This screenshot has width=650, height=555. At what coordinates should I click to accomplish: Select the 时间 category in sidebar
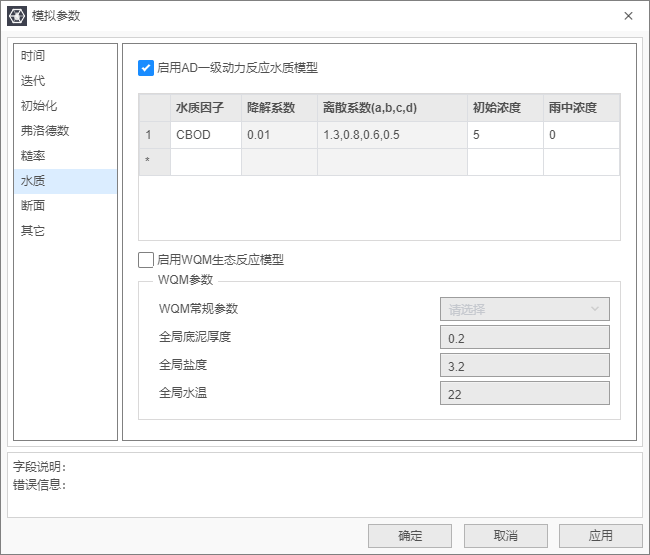34,56
